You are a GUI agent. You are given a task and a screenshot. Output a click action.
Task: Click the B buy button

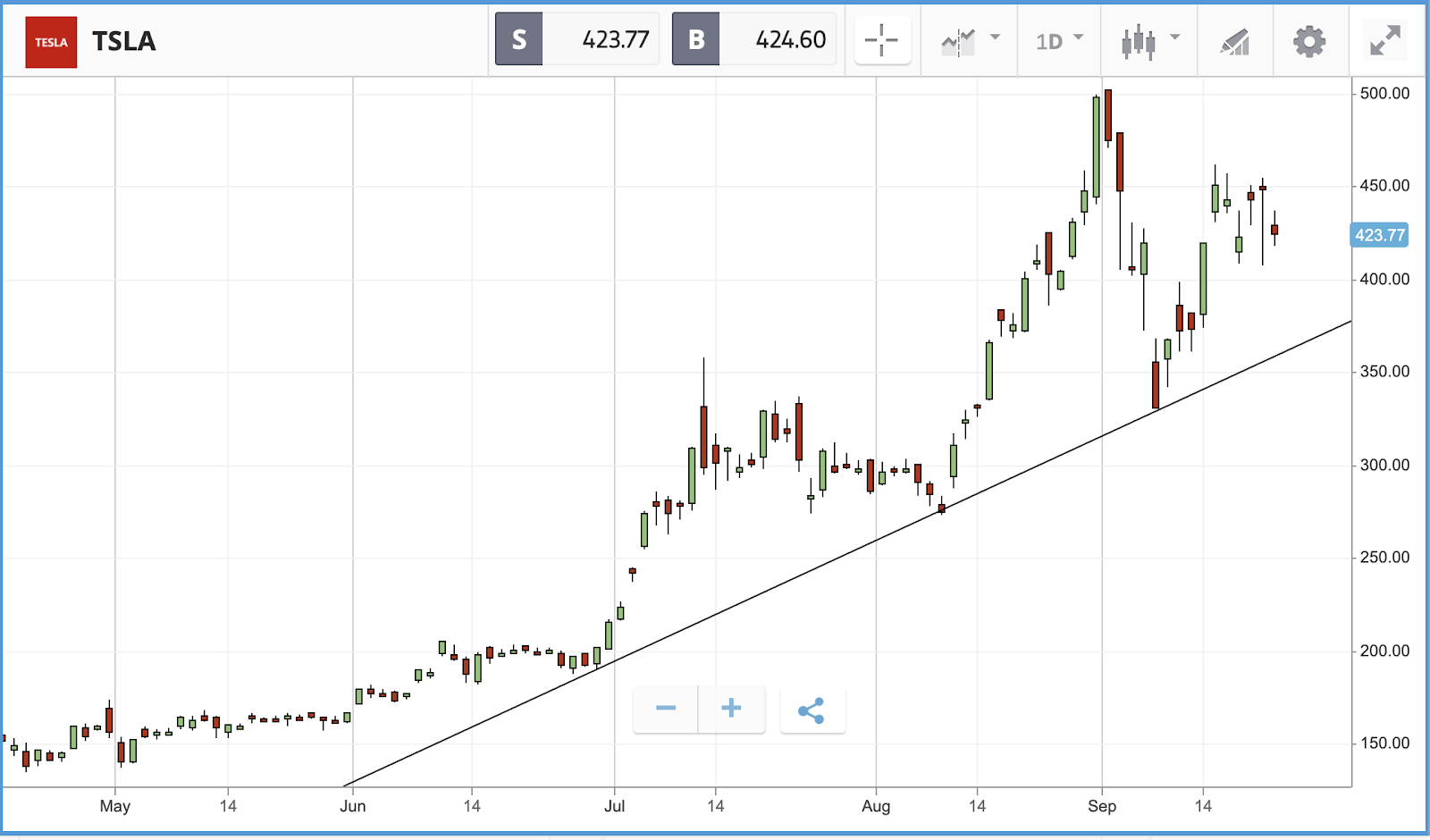pos(696,39)
